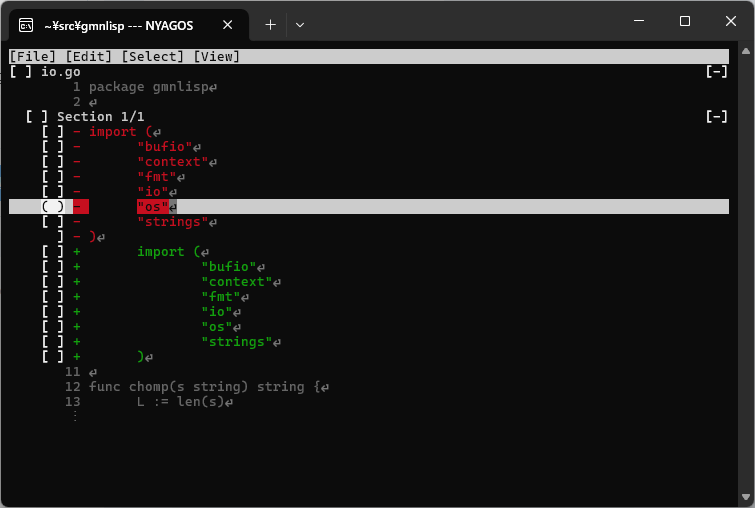Click the truncated-lines ellipsis below line 13

75,416
